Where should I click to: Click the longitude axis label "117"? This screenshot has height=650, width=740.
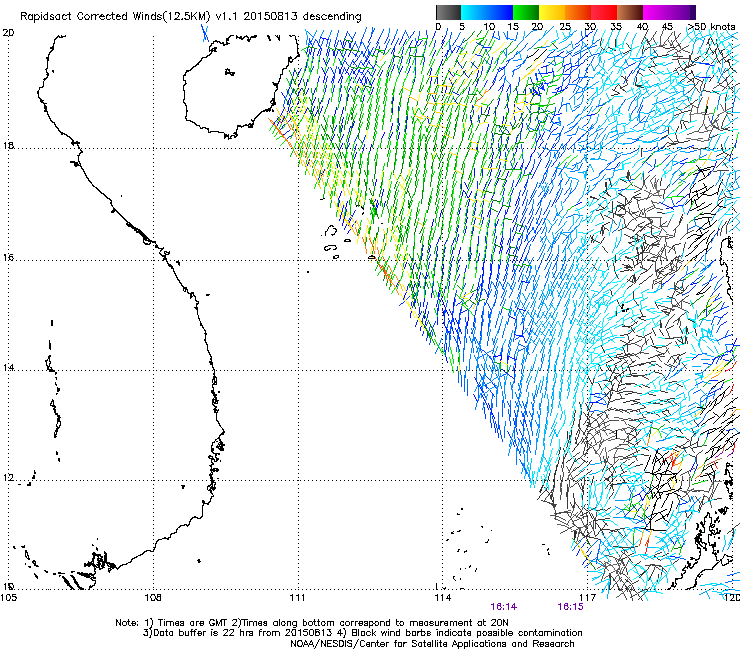point(588,597)
